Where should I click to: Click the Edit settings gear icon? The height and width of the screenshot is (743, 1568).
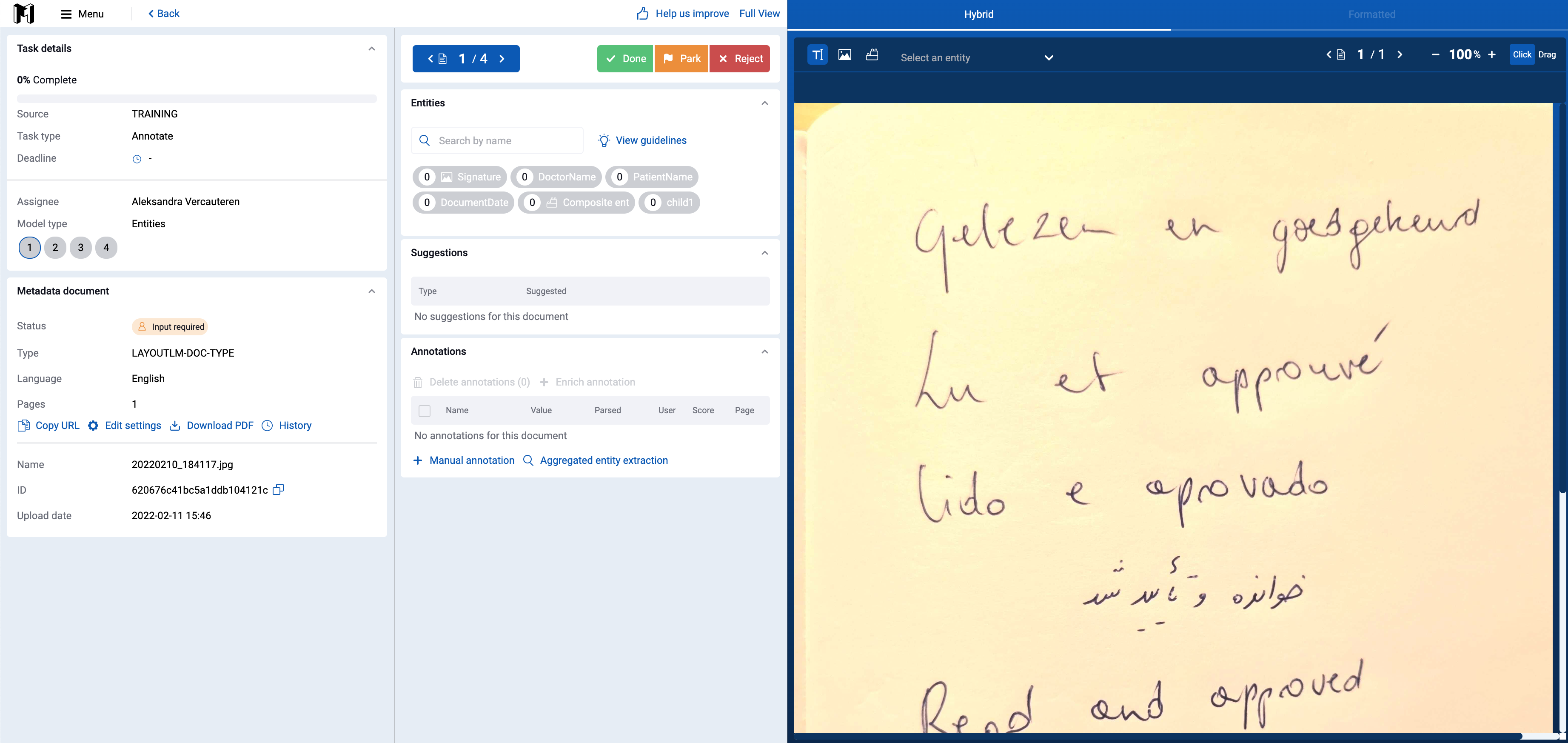93,426
